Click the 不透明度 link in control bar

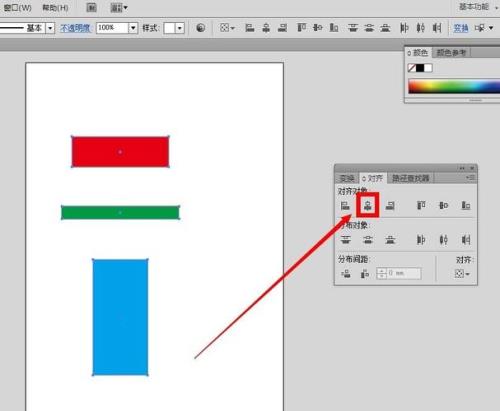pos(75,28)
